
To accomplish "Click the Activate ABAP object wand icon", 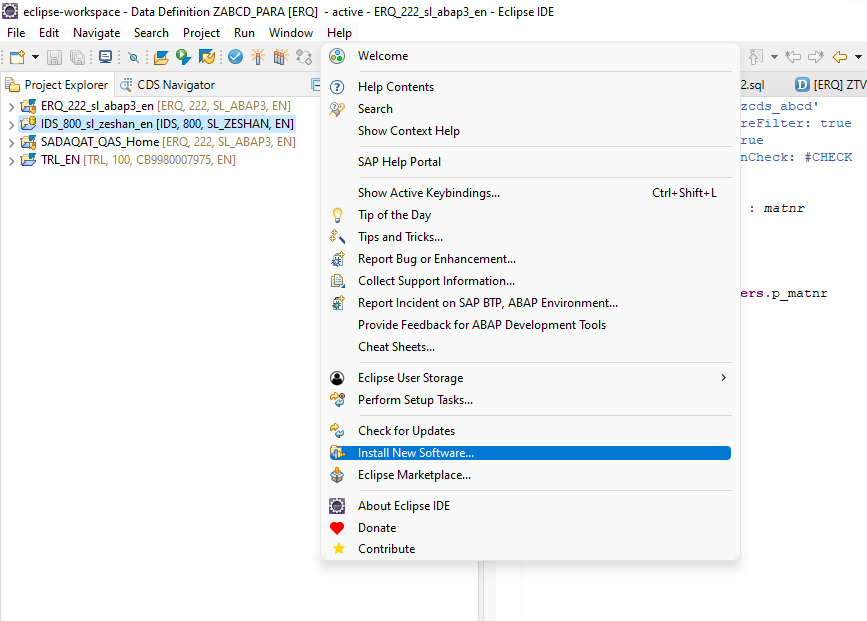I will [x=258, y=57].
